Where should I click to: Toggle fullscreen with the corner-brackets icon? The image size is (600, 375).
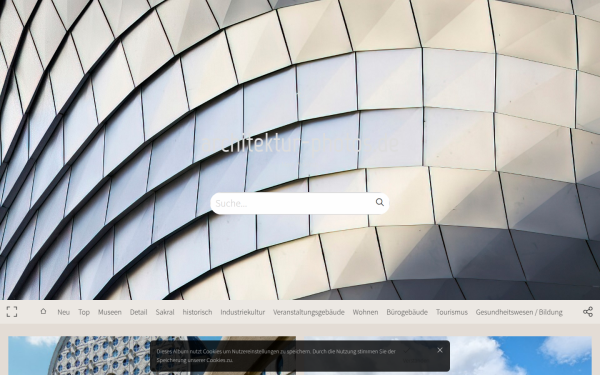click(12, 311)
